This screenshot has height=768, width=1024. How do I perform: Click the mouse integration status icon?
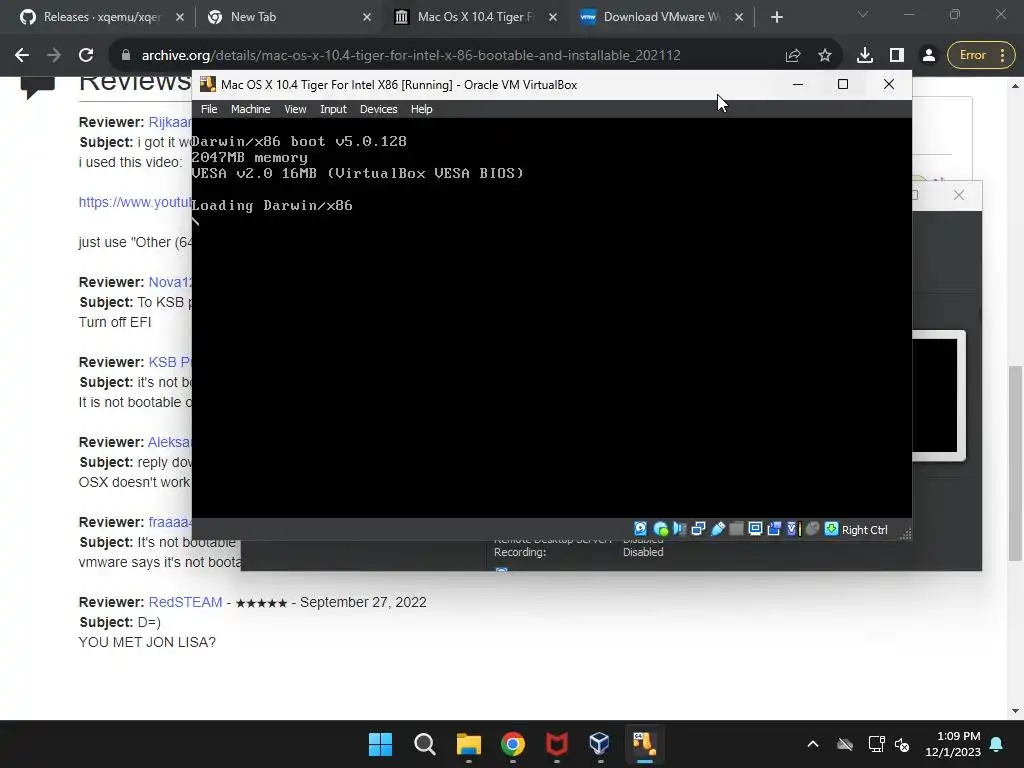[812, 529]
